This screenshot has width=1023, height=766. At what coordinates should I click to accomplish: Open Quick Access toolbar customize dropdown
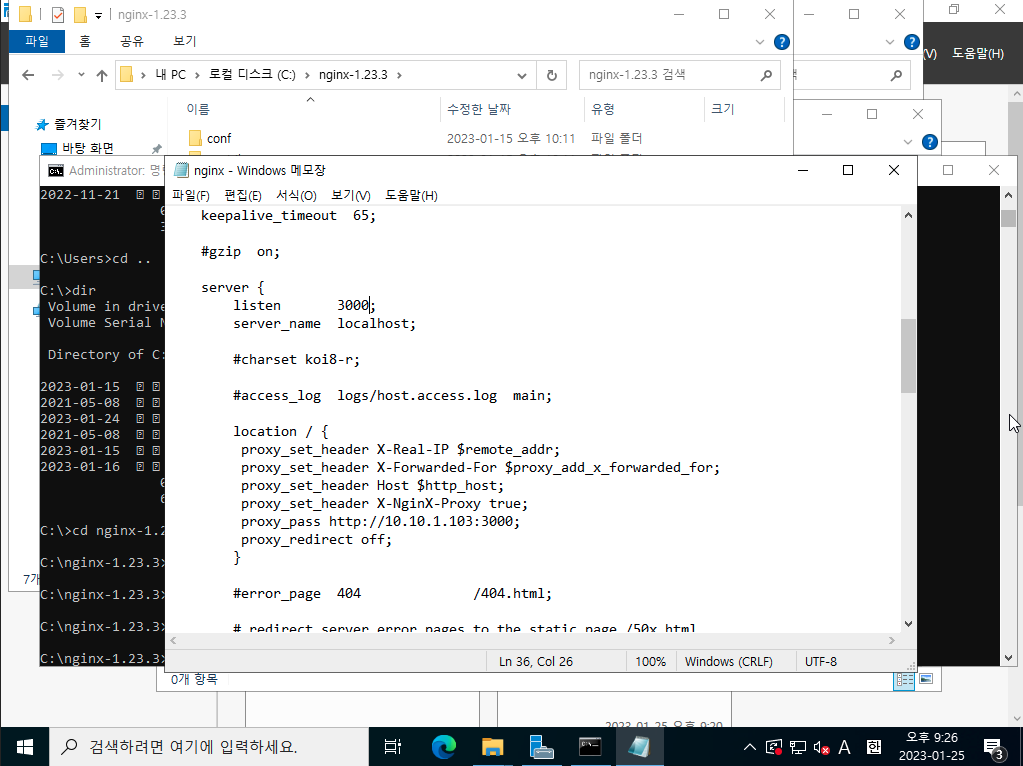pyautogui.click(x=99, y=15)
